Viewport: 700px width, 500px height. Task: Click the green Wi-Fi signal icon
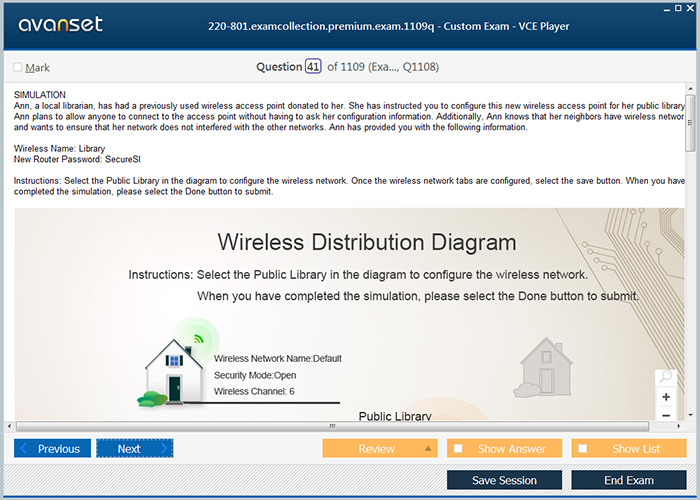click(x=197, y=337)
